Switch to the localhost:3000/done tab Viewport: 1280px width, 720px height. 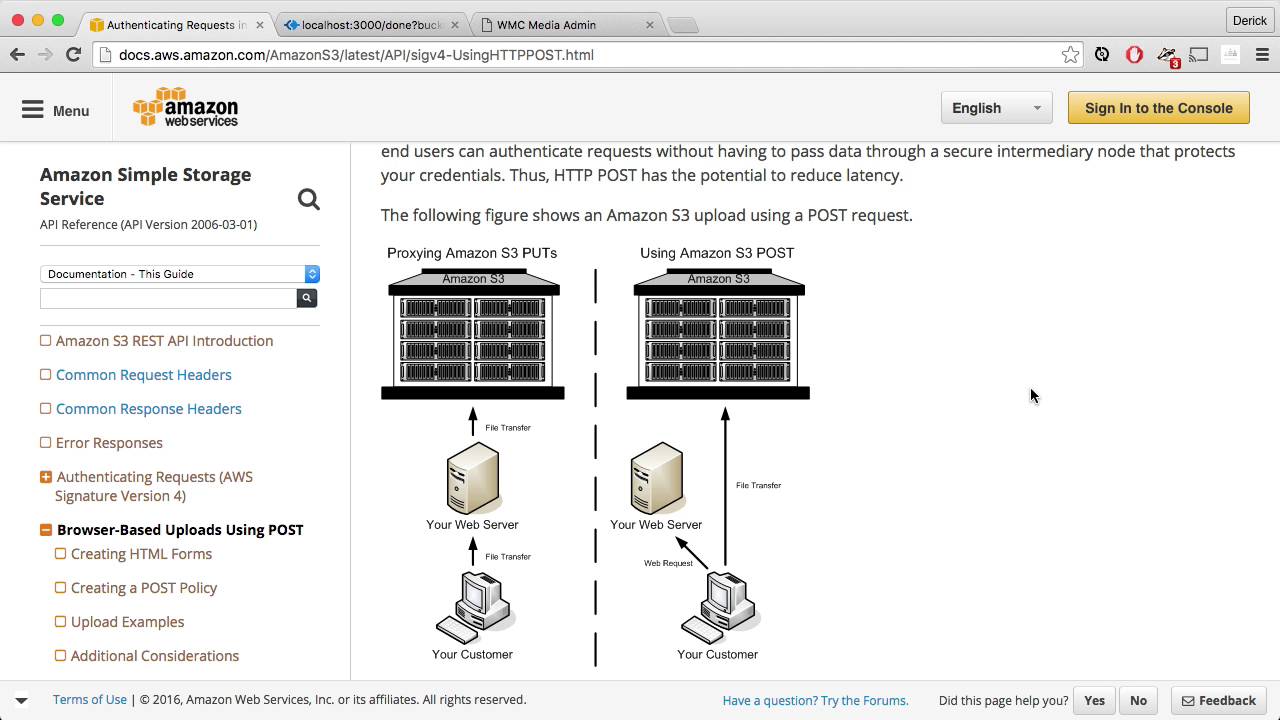(370, 24)
